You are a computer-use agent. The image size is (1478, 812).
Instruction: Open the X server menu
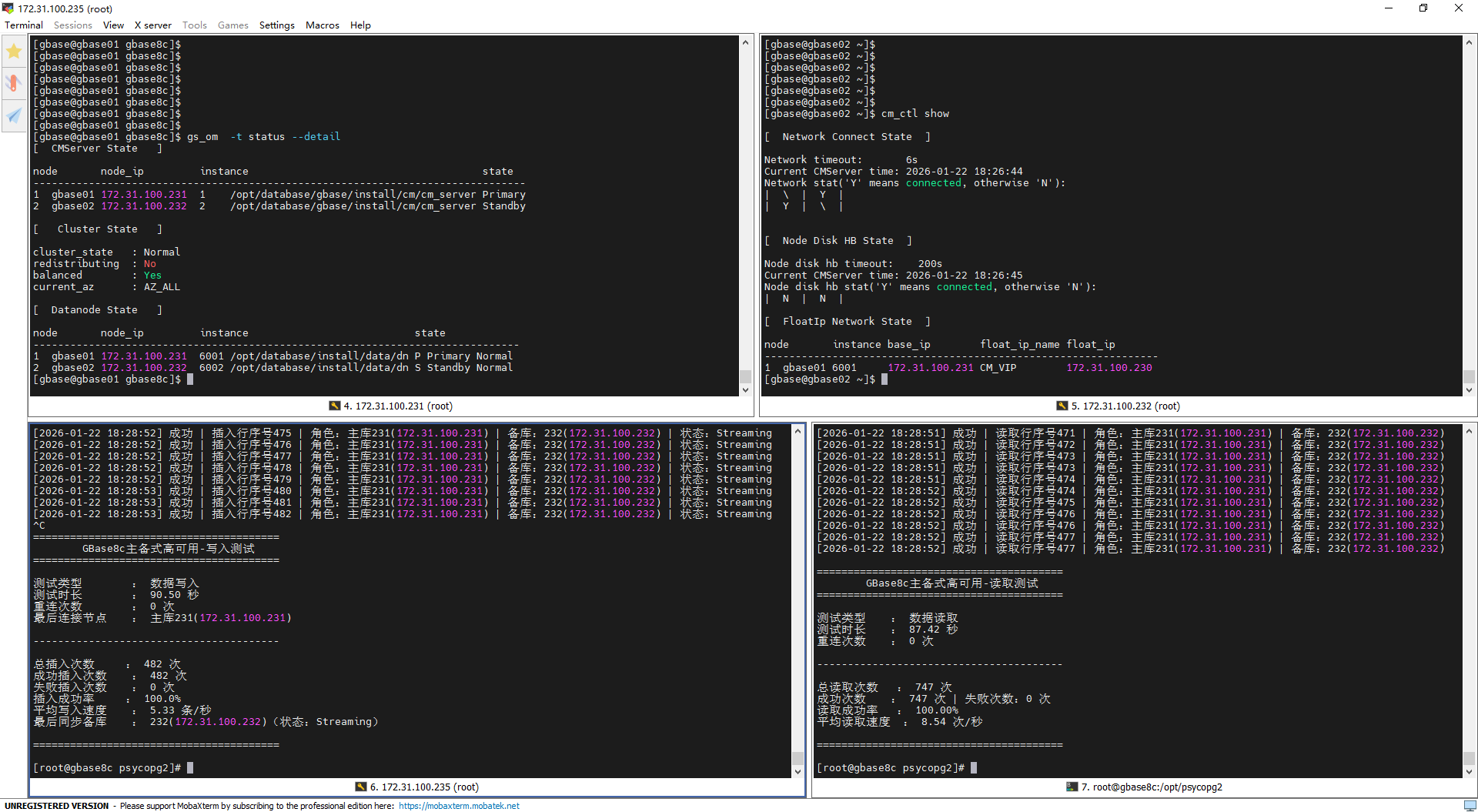point(152,25)
